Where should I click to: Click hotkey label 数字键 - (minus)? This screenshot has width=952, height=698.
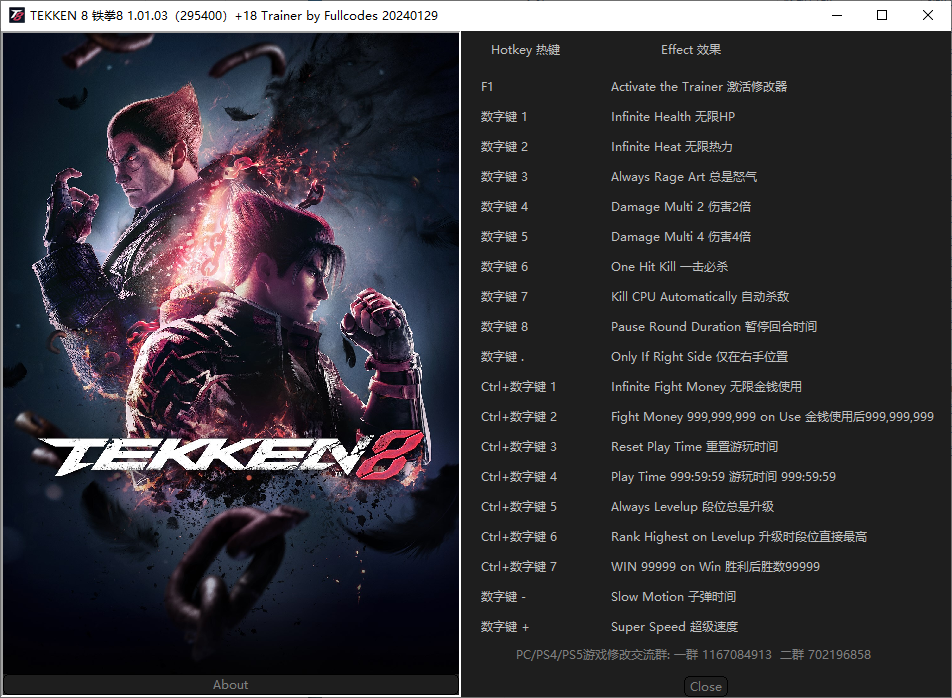pyautogui.click(x=503, y=597)
